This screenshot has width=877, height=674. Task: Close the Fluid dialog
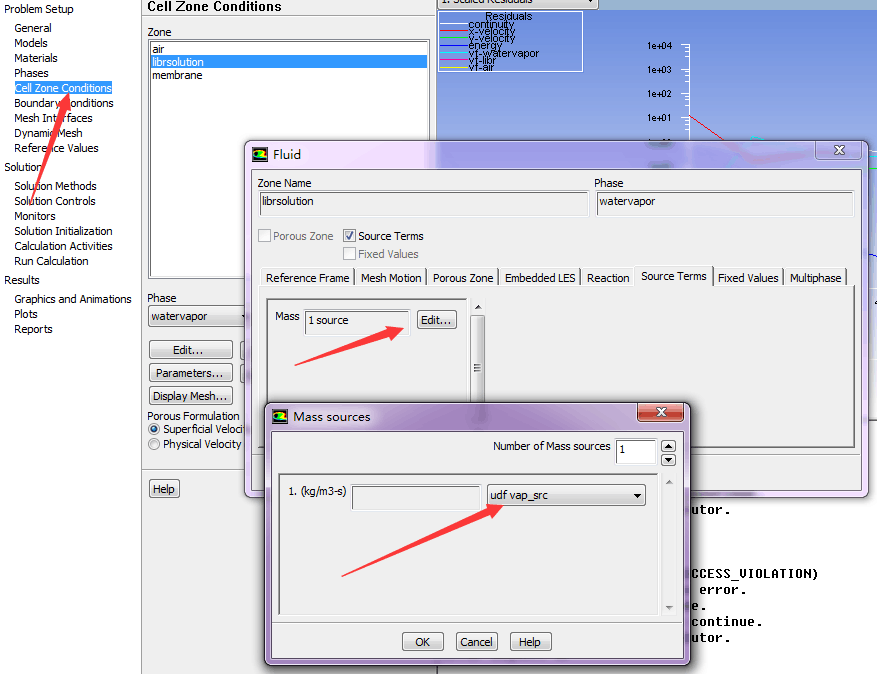(x=838, y=150)
